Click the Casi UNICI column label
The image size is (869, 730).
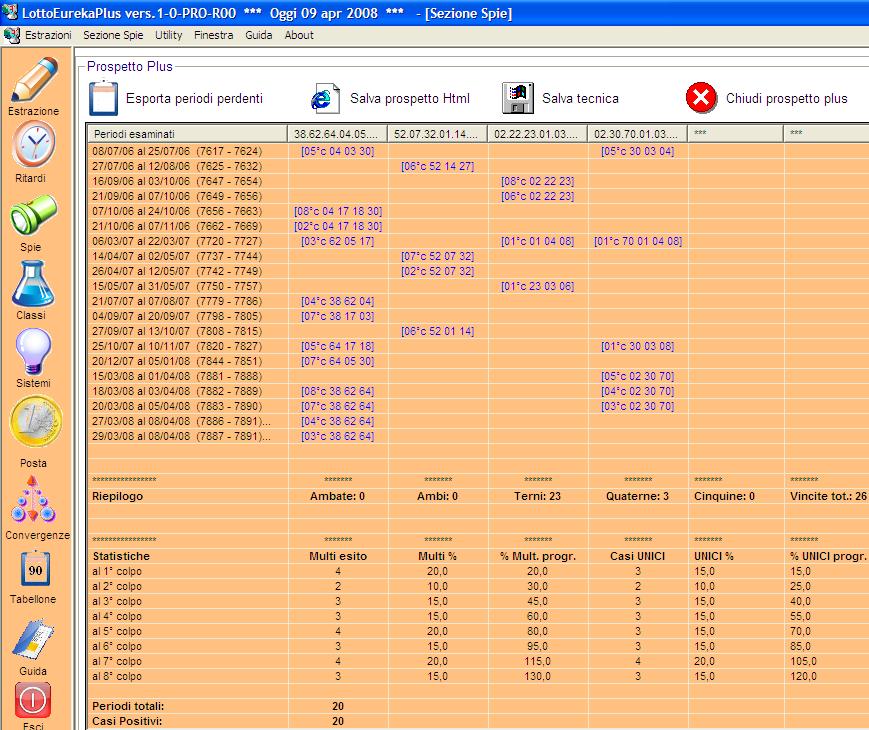click(x=637, y=556)
